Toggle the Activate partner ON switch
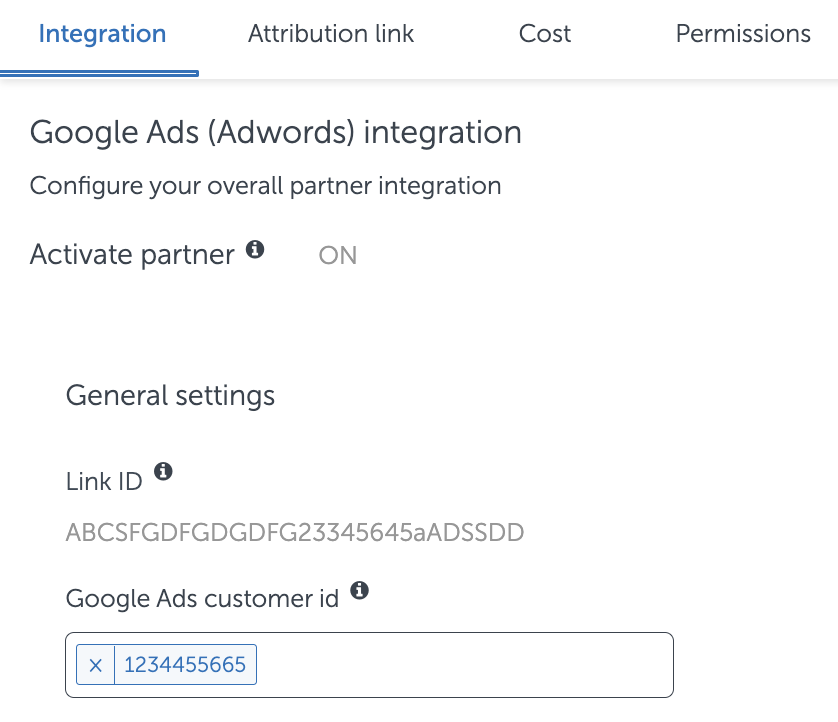Screen dimensions: 838x722 [337, 256]
